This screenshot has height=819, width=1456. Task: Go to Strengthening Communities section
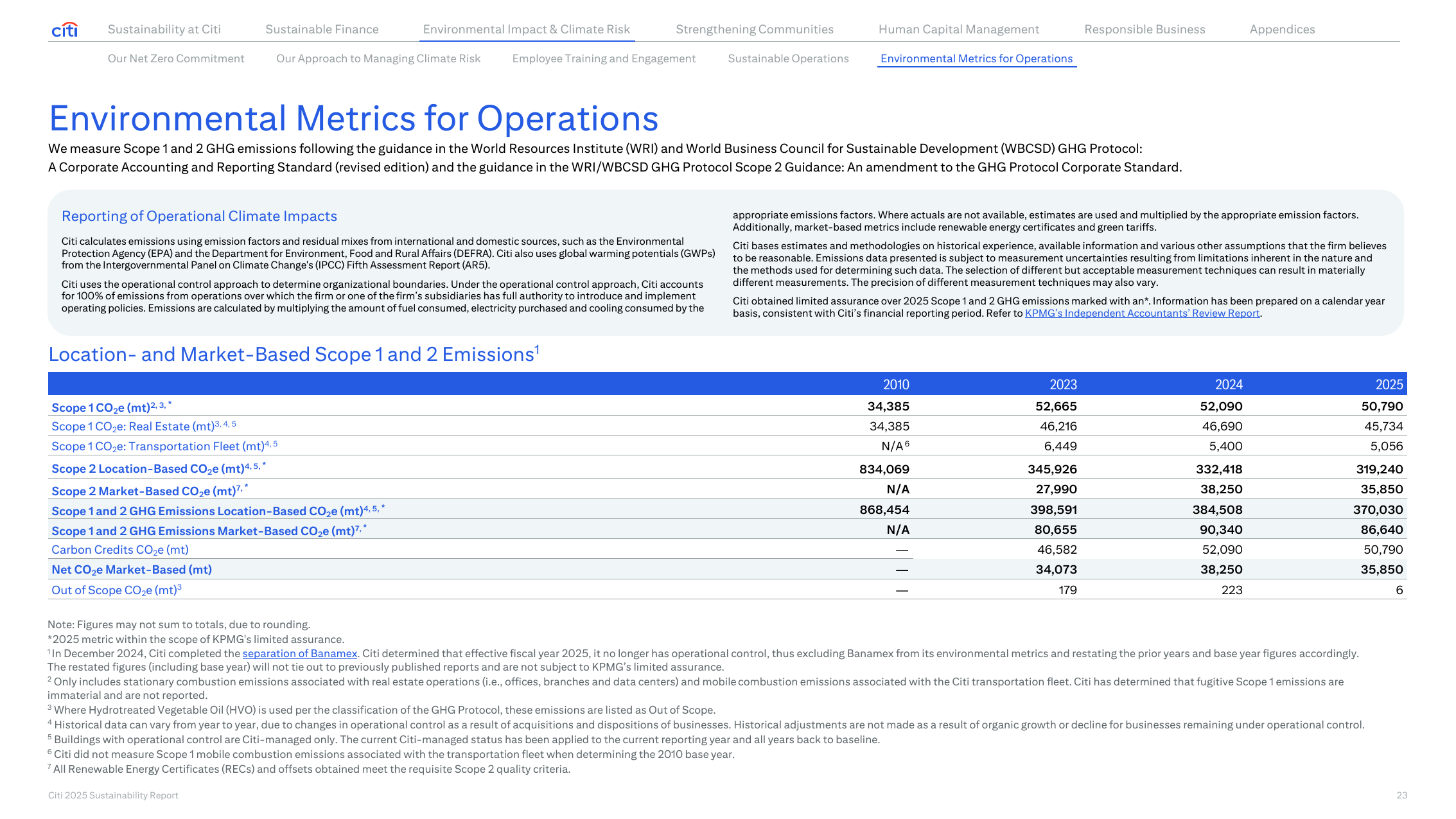click(755, 30)
